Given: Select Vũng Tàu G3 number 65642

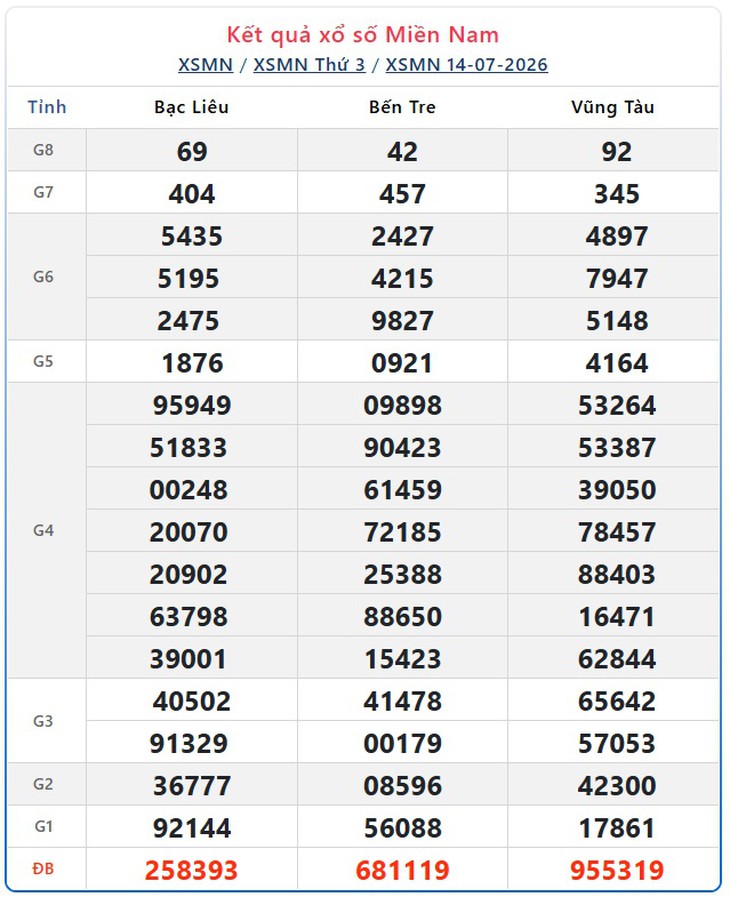Looking at the screenshot, I should pyautogui.click(x=617, y=701).
